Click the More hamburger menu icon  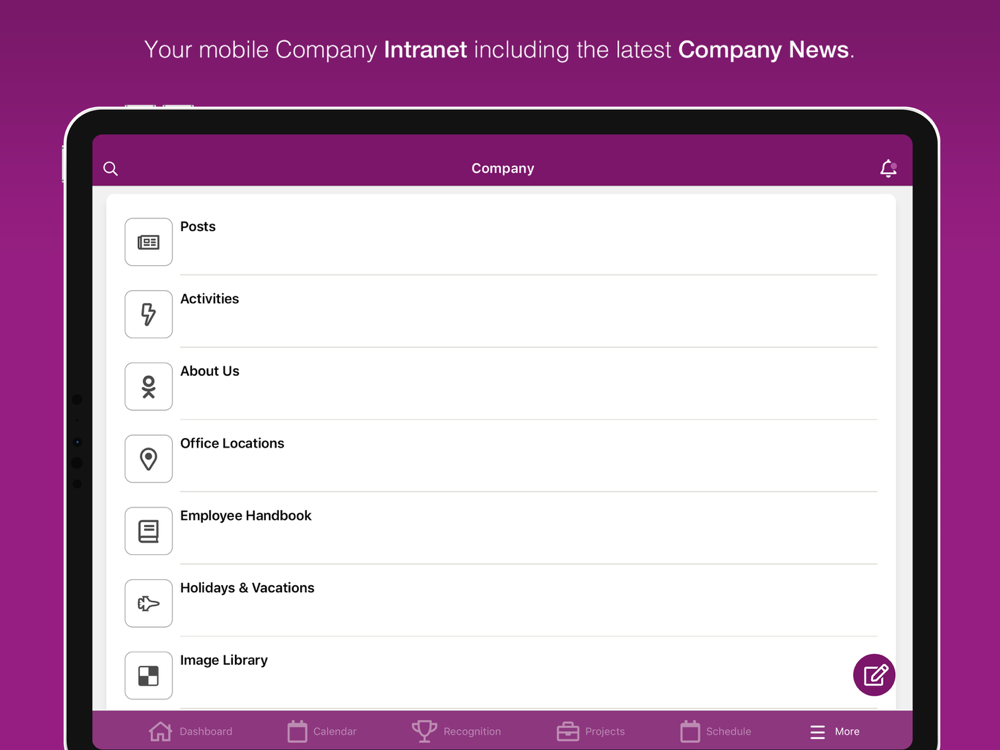818,732
